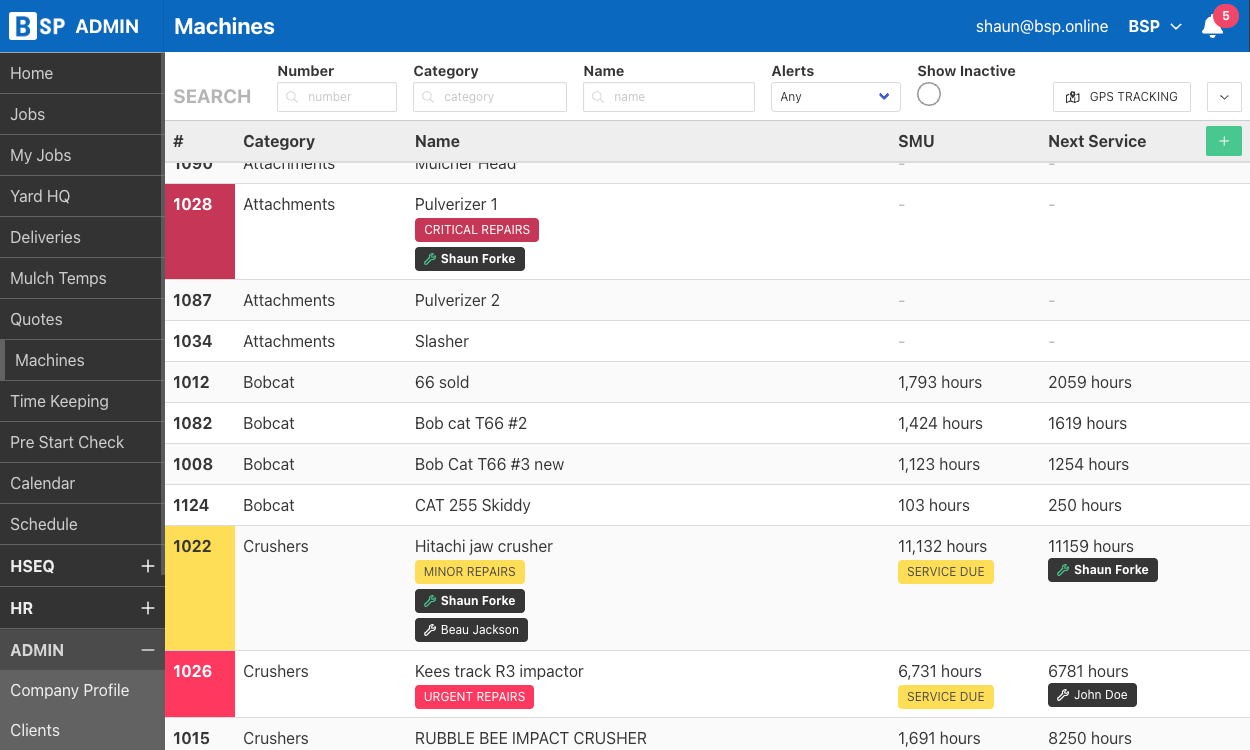1250x750 pixels.
Task: Add a new machine with the green plus
Action: pyautogui.click(x=1224, y=141)
